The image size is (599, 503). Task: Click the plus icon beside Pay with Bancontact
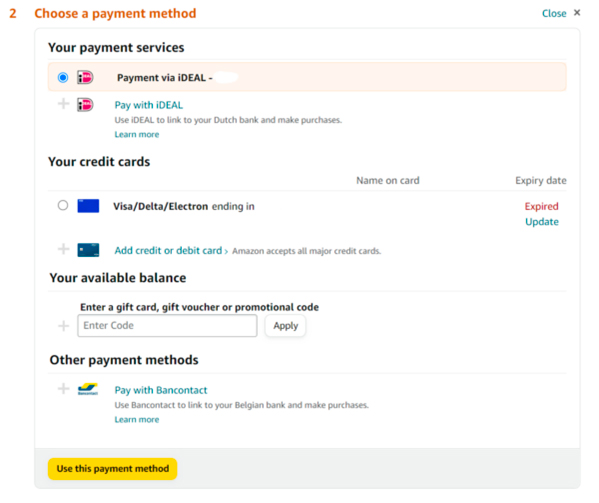point(63,389)
